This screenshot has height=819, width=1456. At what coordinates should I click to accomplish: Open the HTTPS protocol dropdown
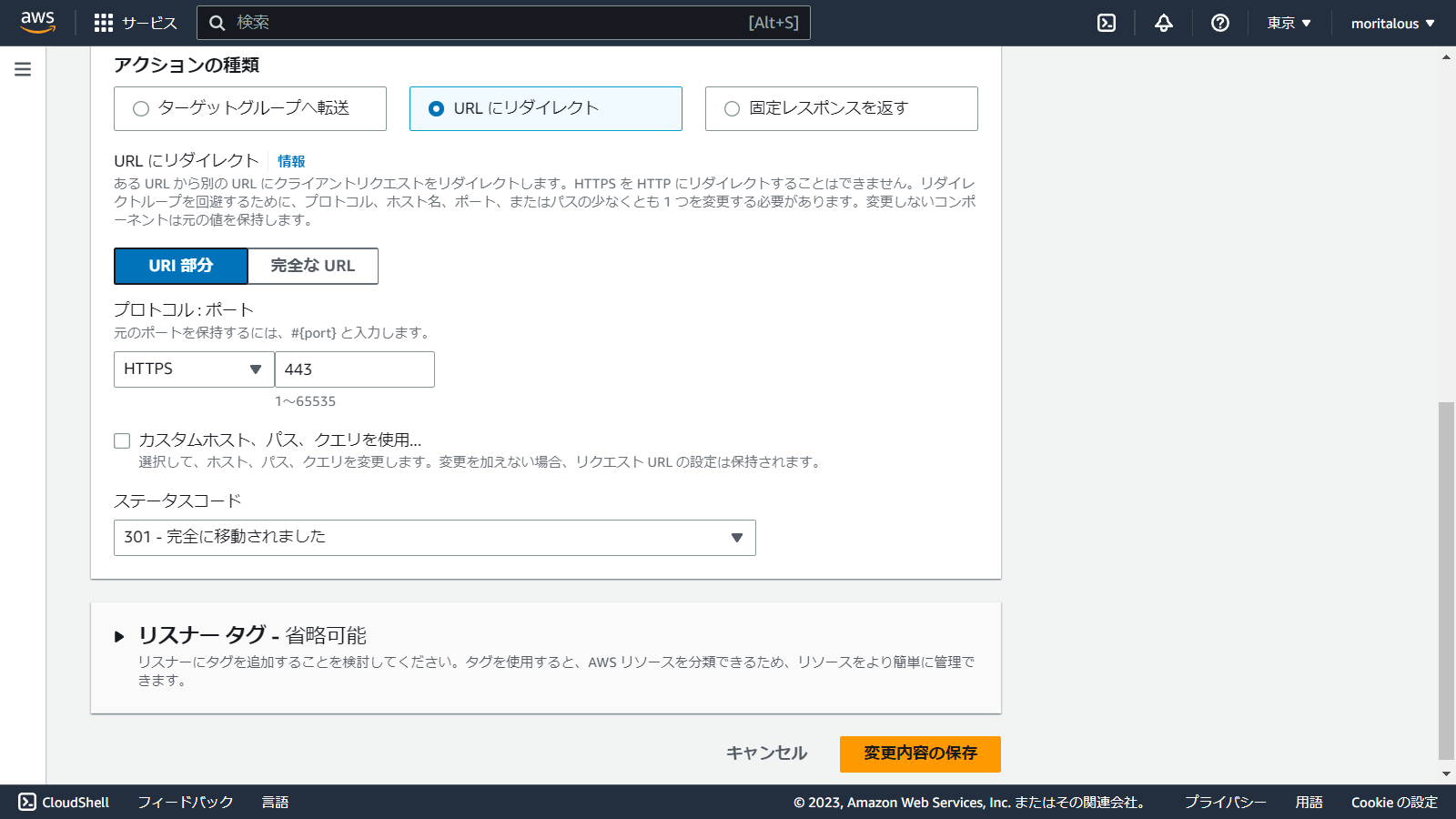coord(193,369)
